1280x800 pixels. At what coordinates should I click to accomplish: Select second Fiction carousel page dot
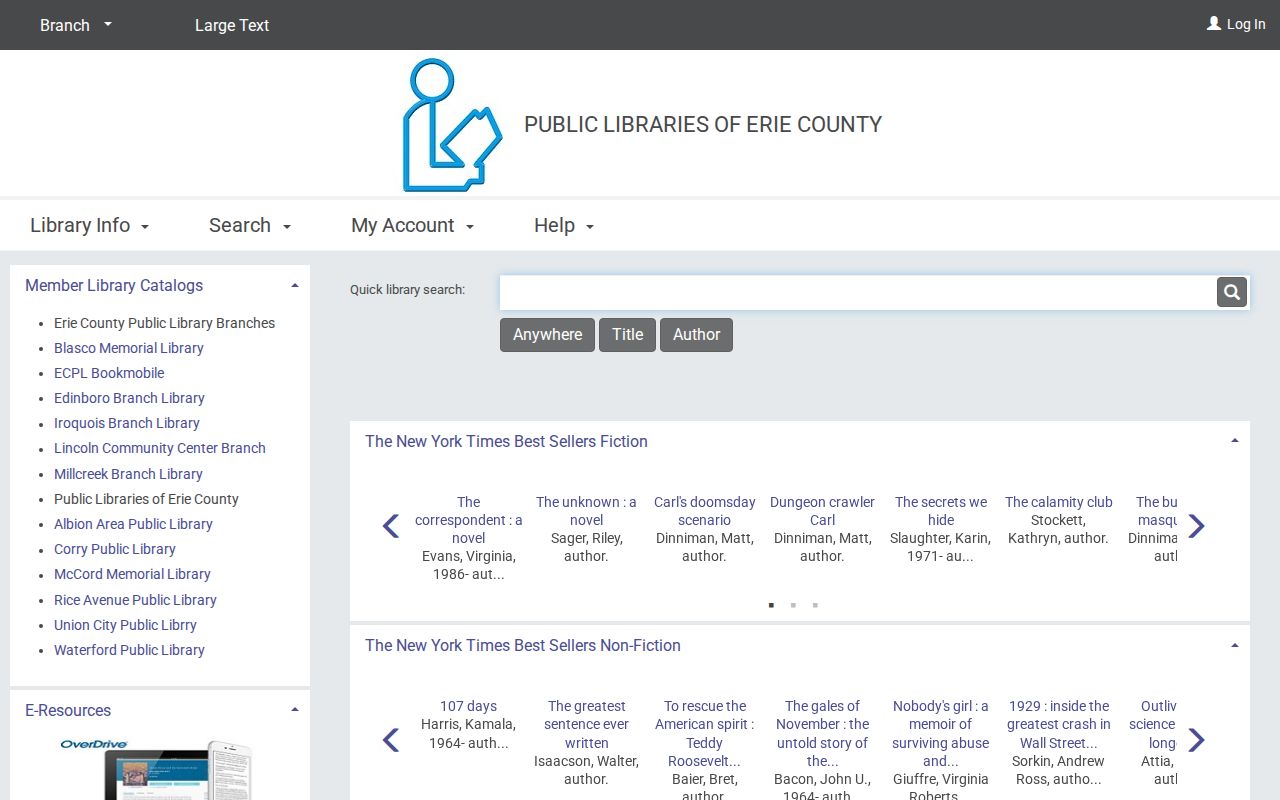tap(793, 605)
